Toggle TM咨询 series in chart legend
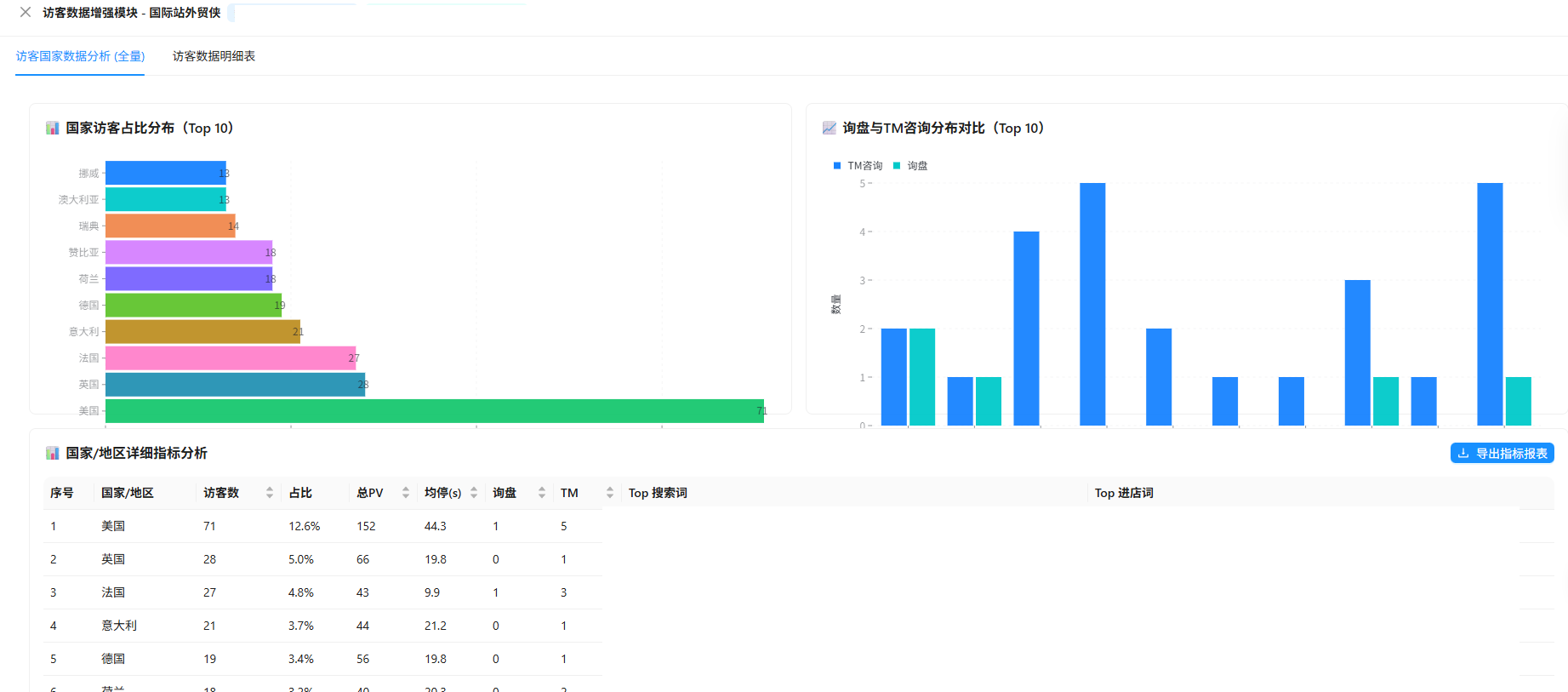This screenshot has width=1568, height=692. pos(858,166)
